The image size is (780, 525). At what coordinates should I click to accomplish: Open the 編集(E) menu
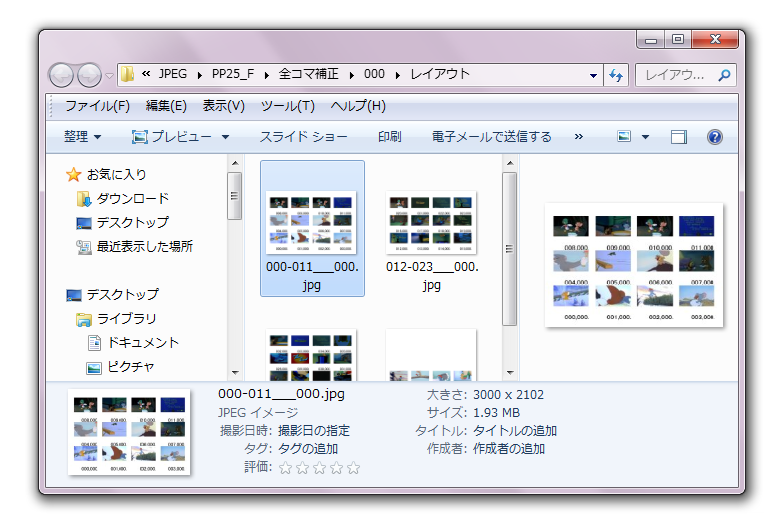(x=166, y=106)
